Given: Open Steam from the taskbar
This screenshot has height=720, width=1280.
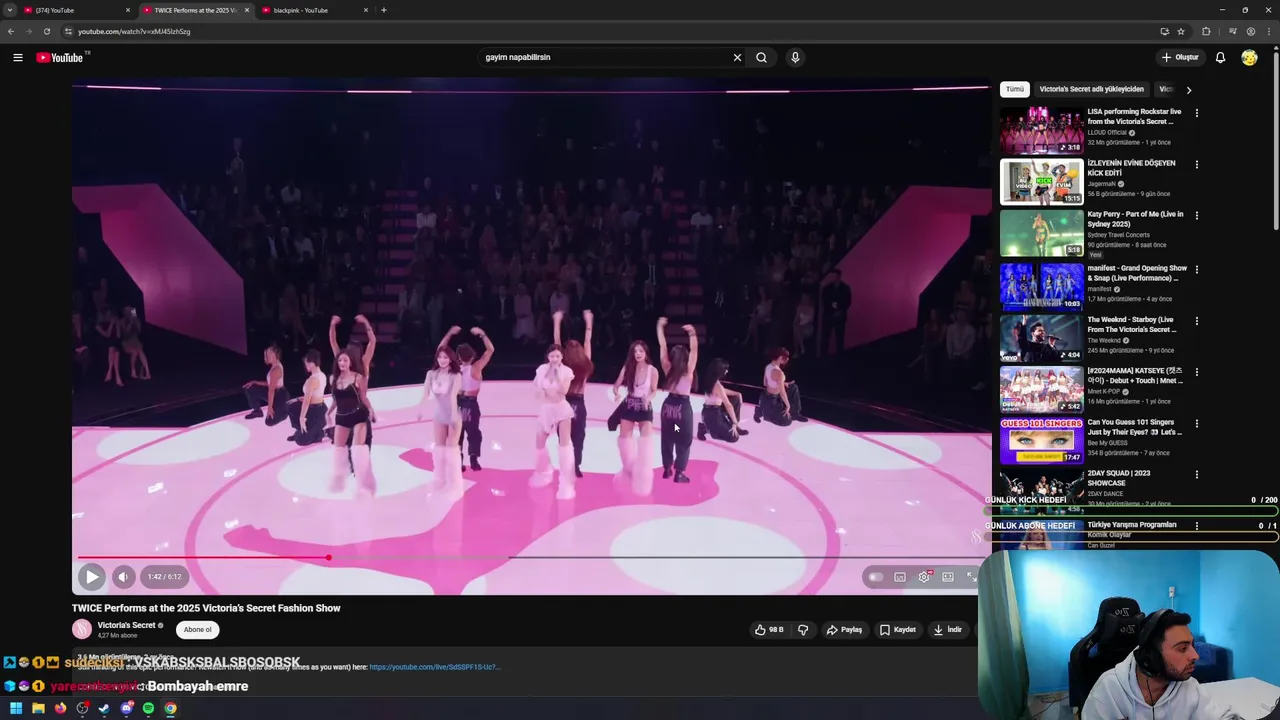Looking at the screenshot, I should click(104, 708).
